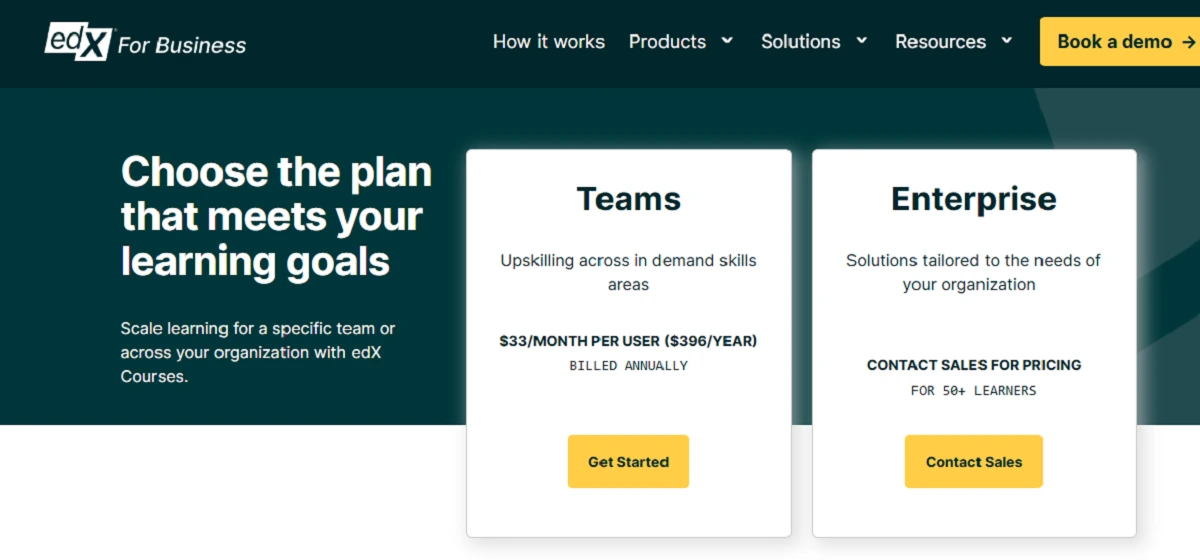Expand the chevron next to Products
1200x560 pixels.
coord(727,41)
